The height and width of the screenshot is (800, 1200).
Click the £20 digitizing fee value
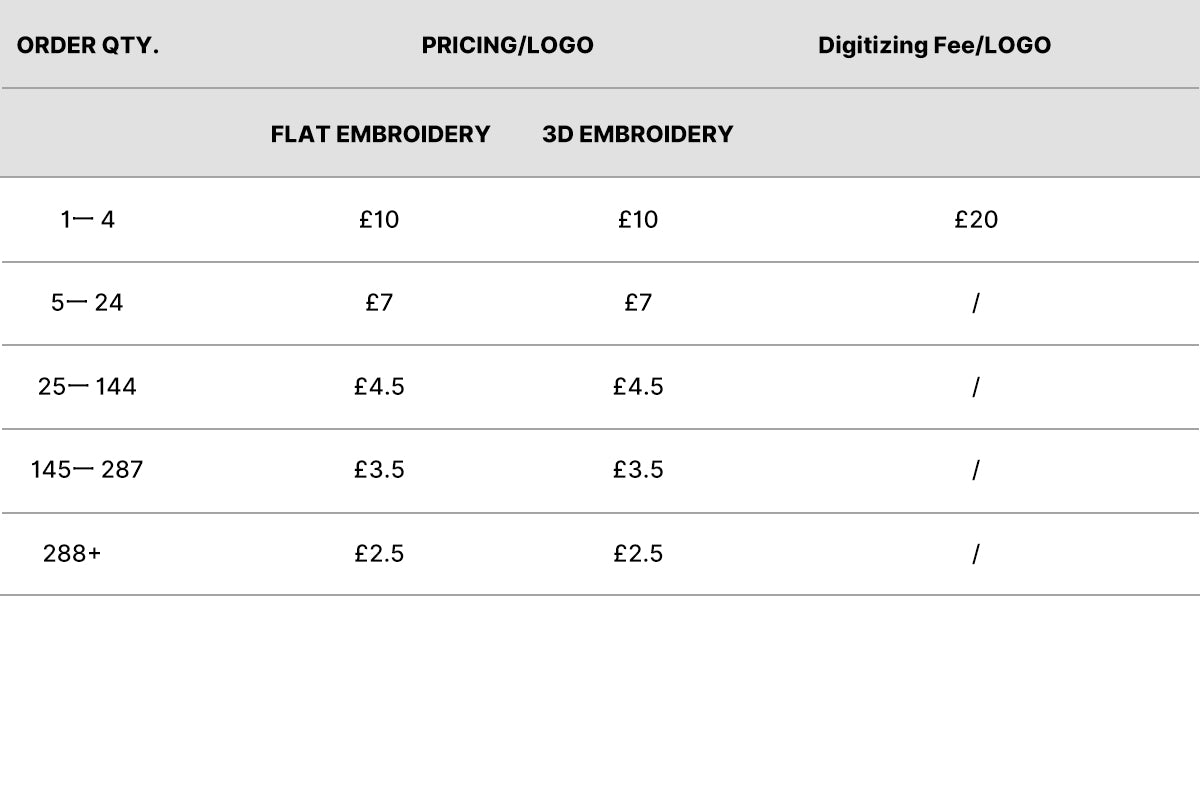pos(976,220)
